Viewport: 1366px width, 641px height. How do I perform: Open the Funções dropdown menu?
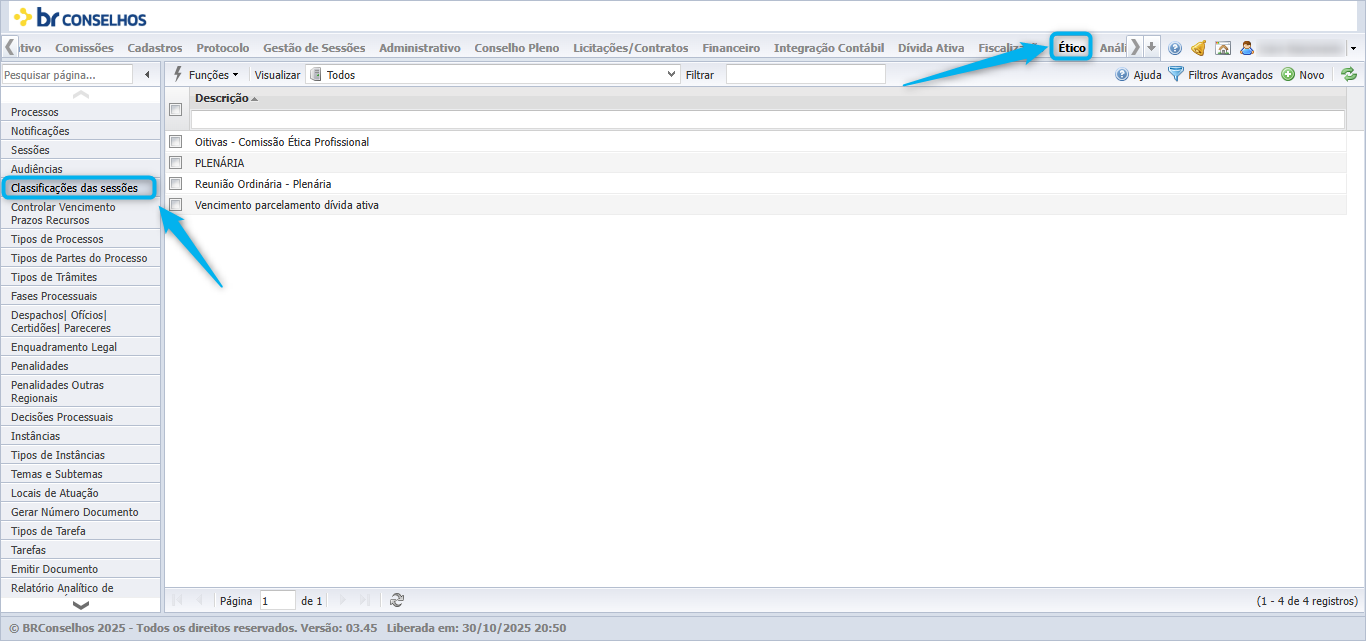point(206,75)
